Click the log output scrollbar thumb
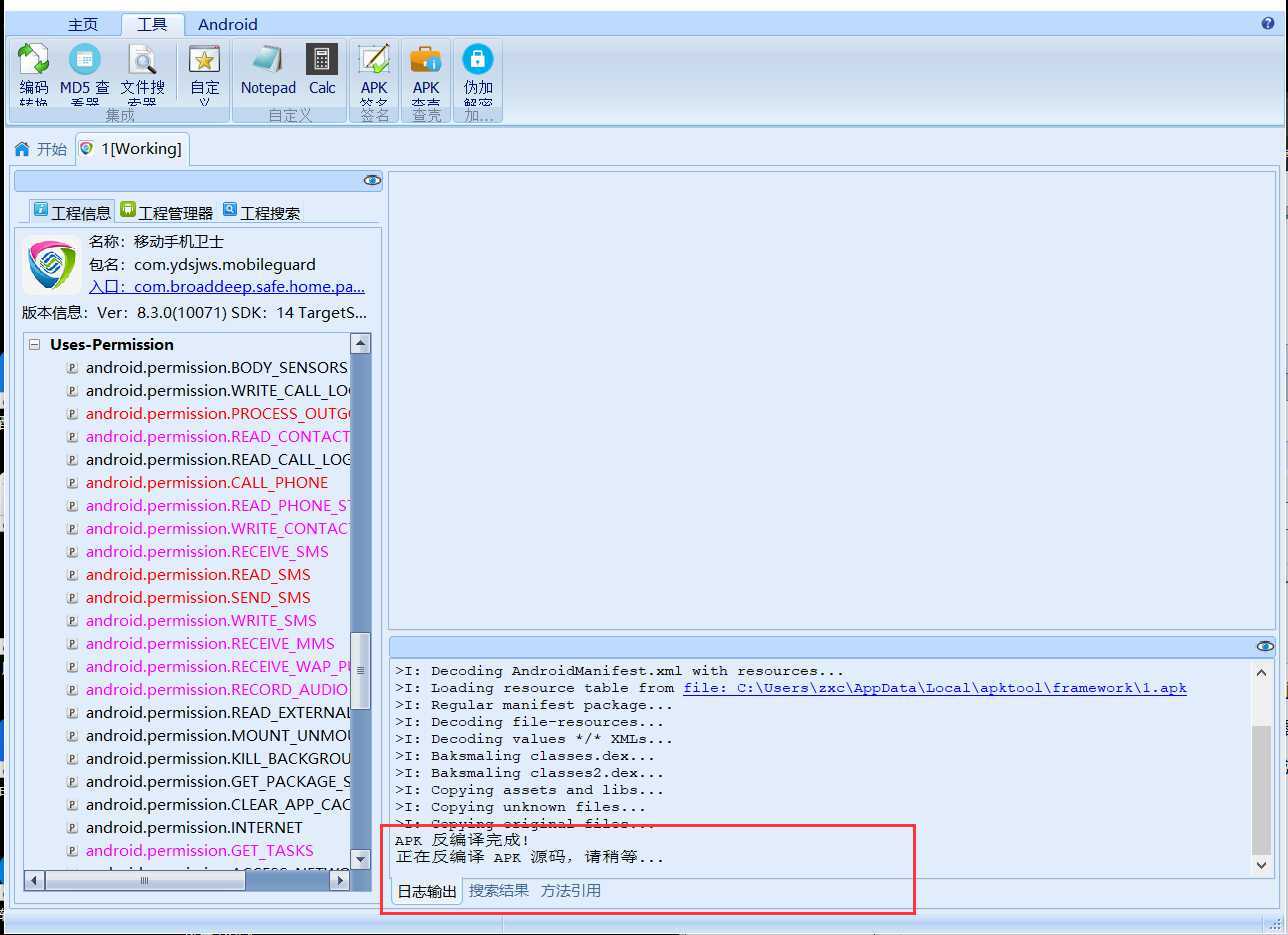1288x935 pixels. (1261, 790)
